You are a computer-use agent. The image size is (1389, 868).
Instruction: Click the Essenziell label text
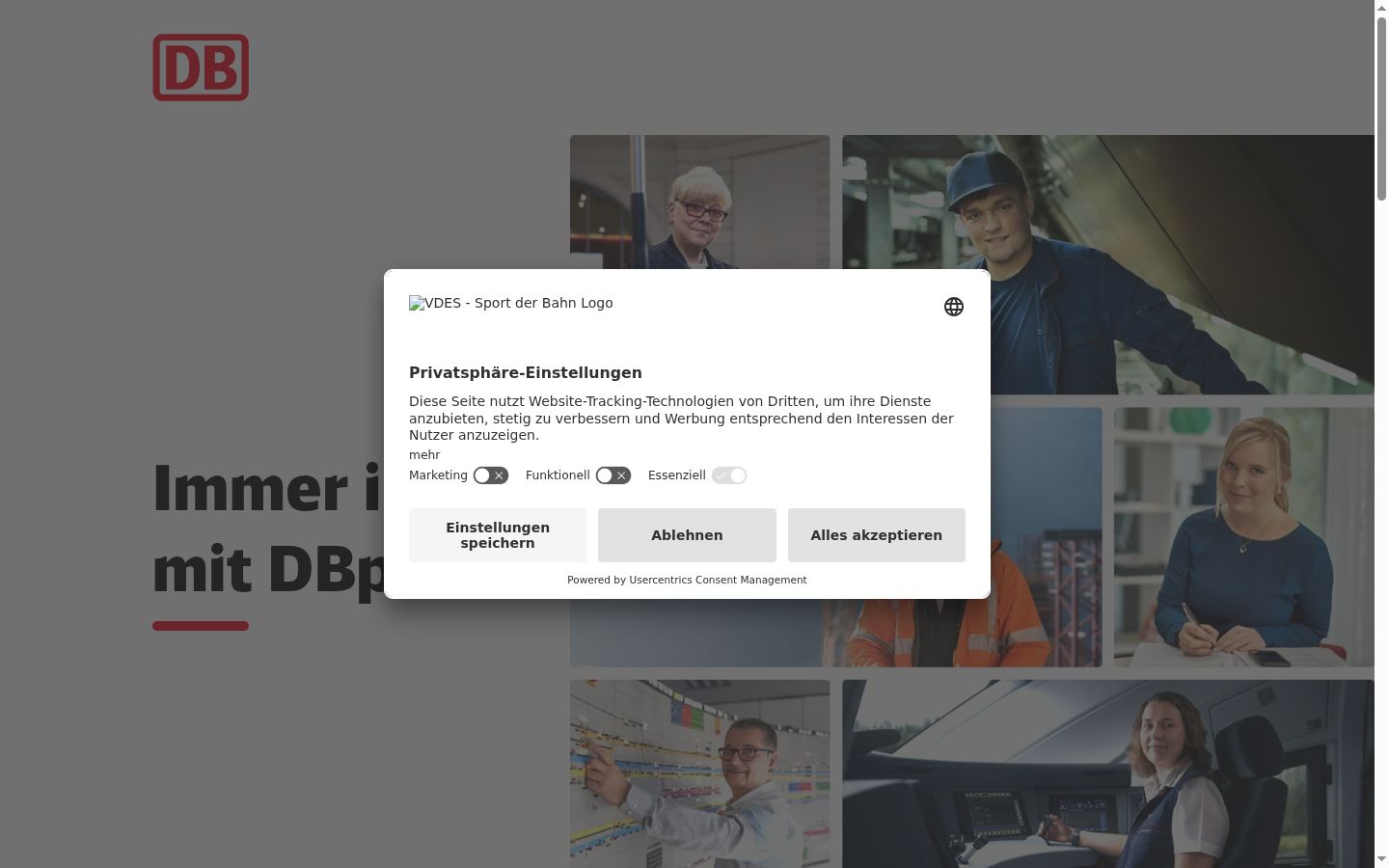click(x=677, y=475)
